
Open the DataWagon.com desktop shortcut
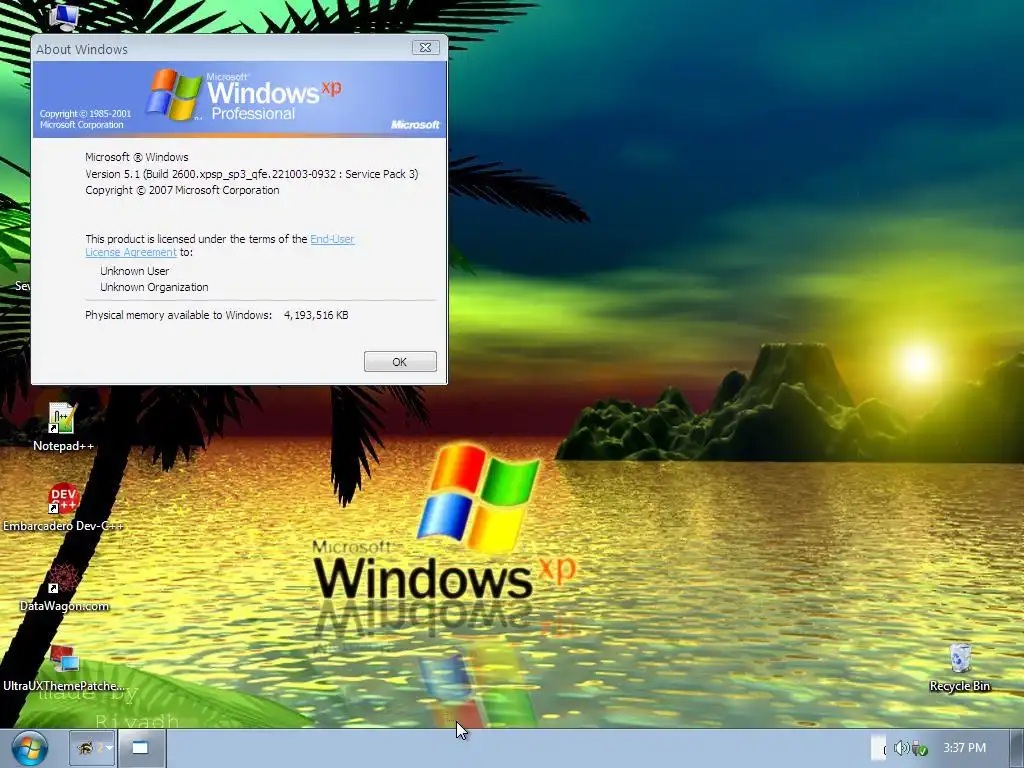click(x=63, y=588)
